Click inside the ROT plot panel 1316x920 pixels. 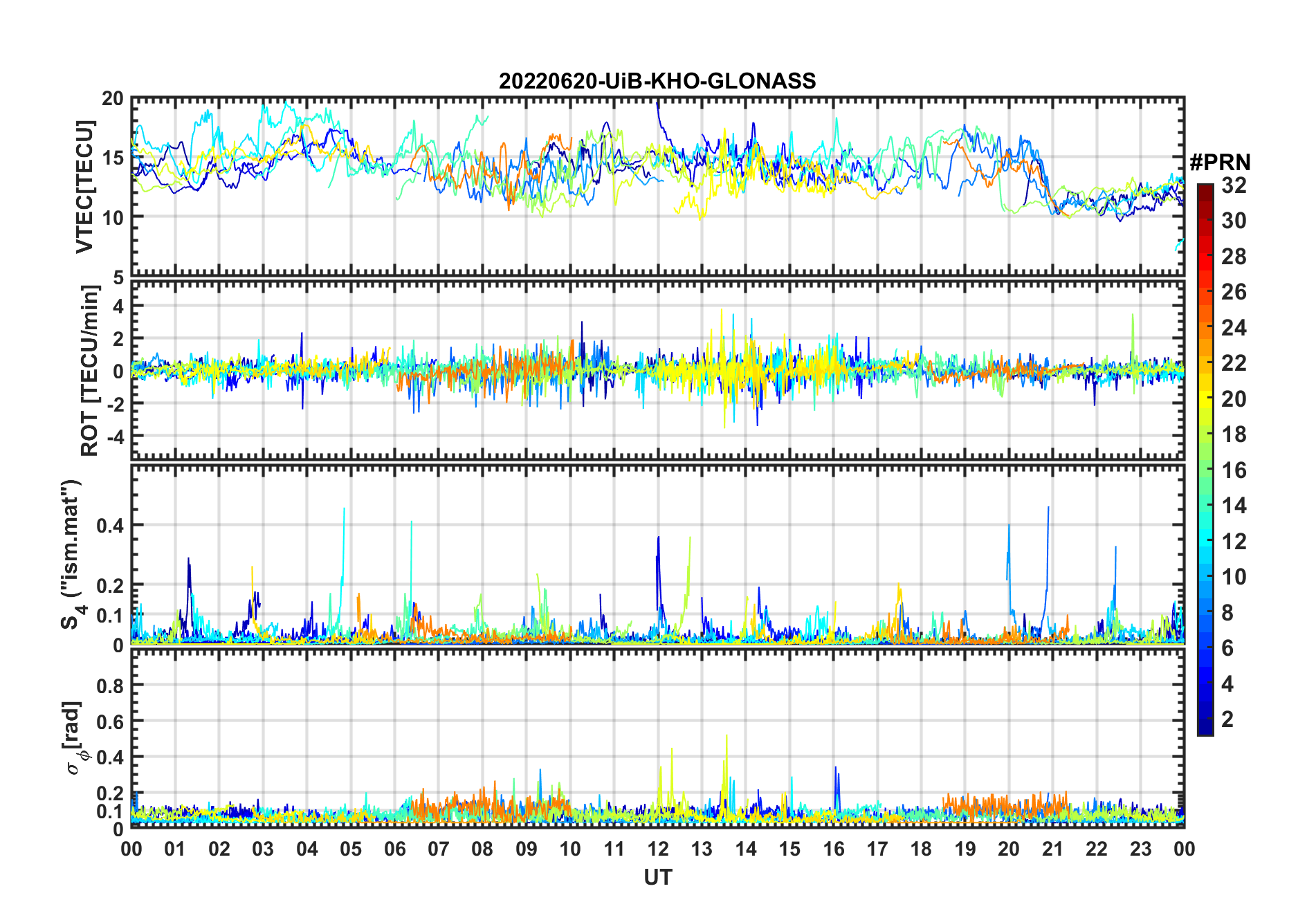[657, 370]
